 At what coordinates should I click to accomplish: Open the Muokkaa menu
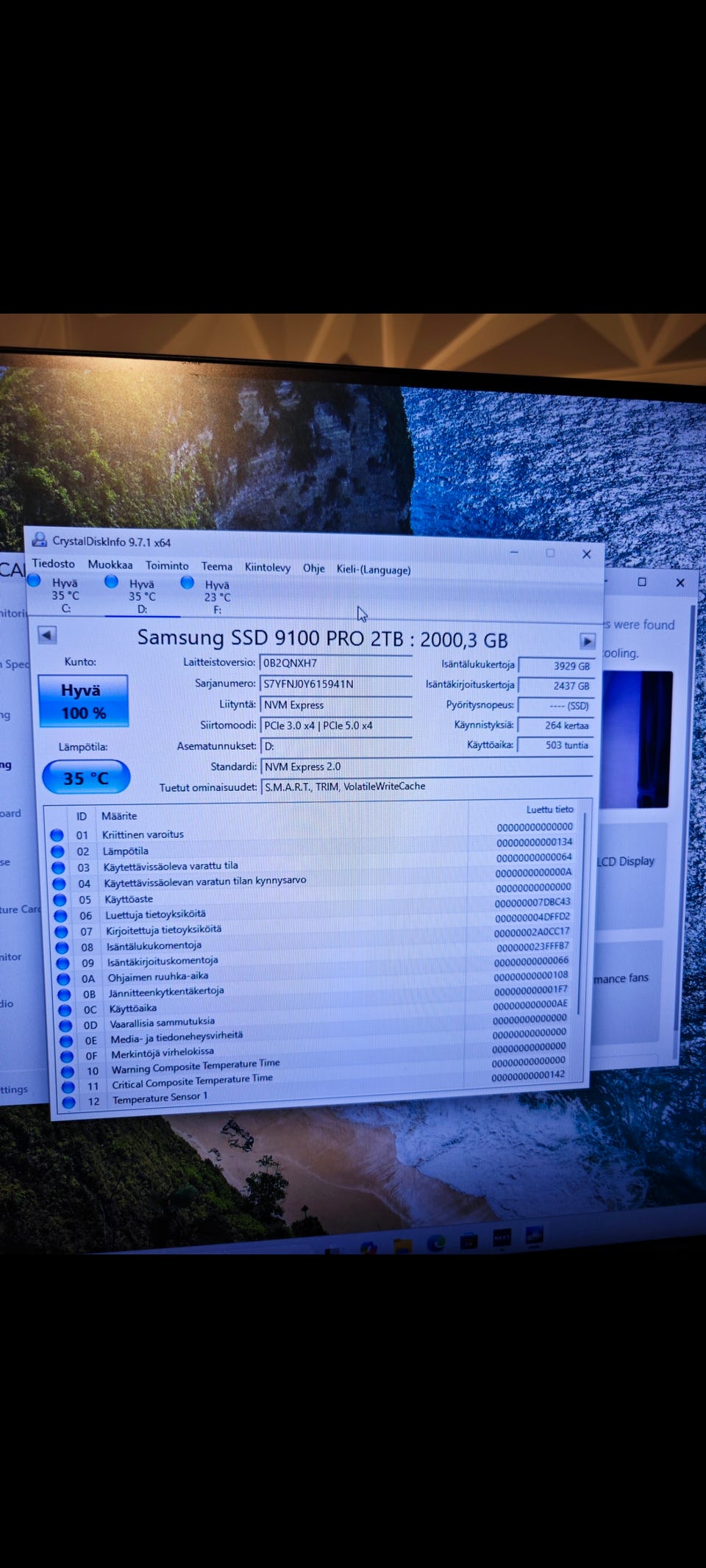(x=110, y=565)
